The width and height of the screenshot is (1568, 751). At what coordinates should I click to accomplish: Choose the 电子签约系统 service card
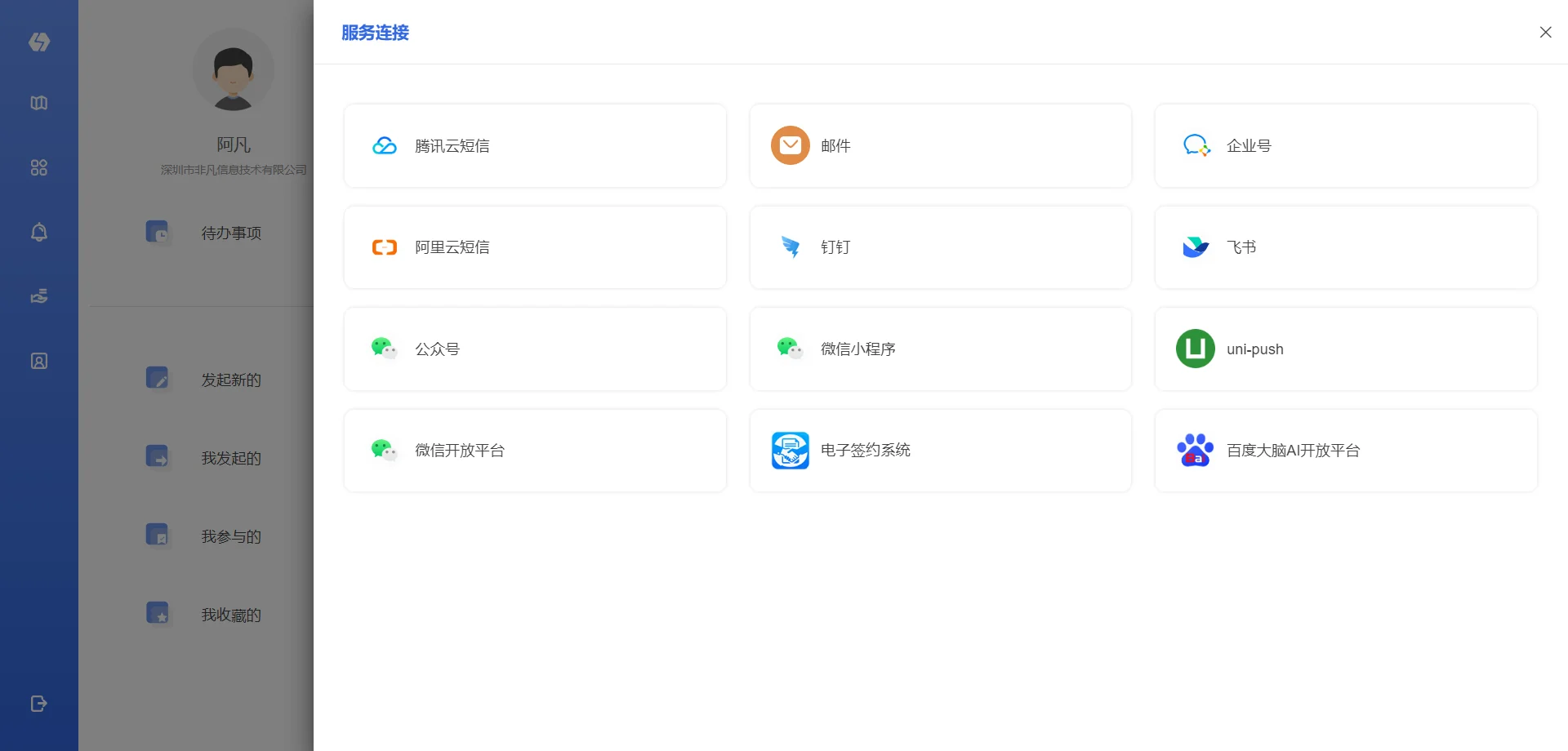[941, 451]
